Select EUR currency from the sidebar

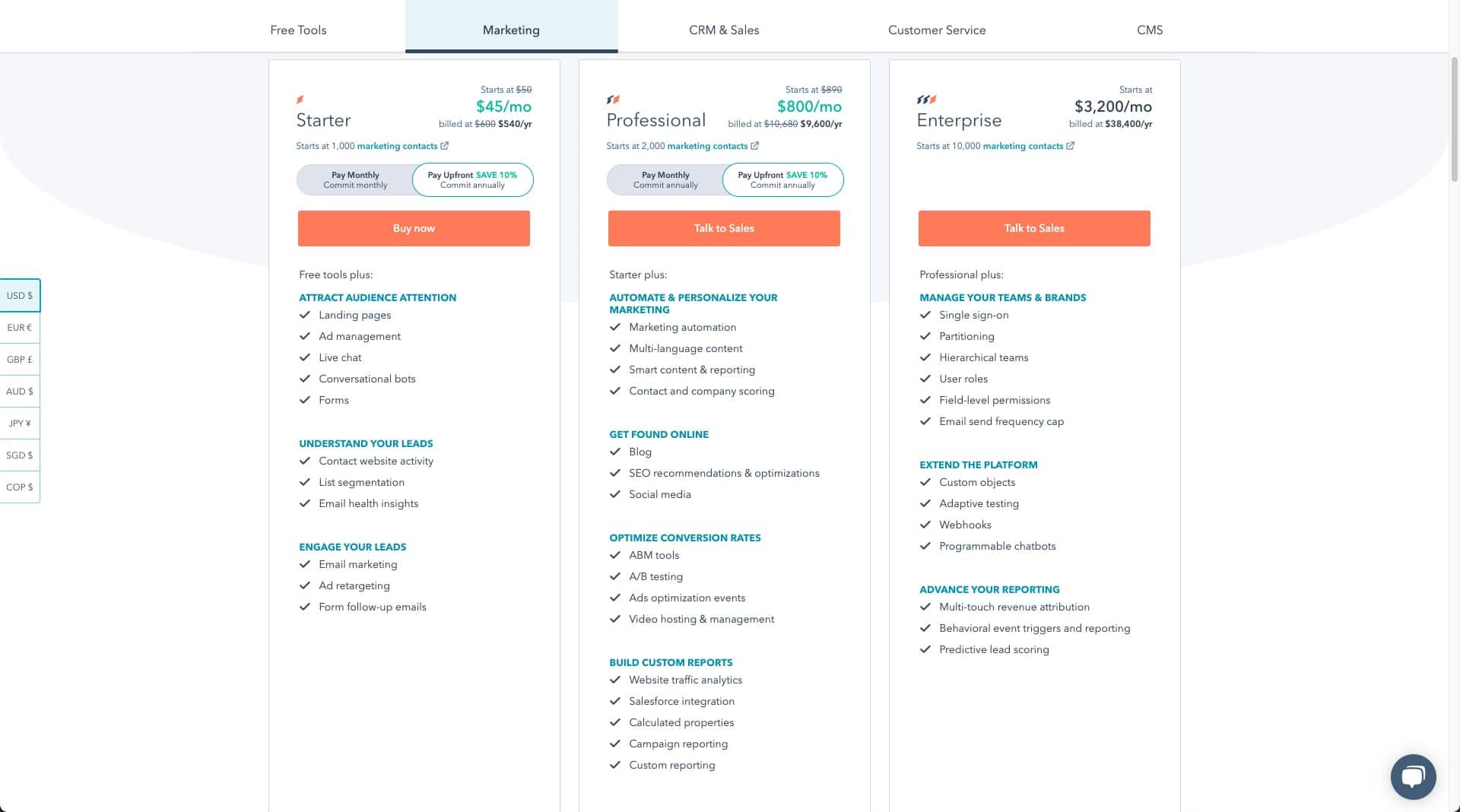pyautogui.click(x=19, y=328)
